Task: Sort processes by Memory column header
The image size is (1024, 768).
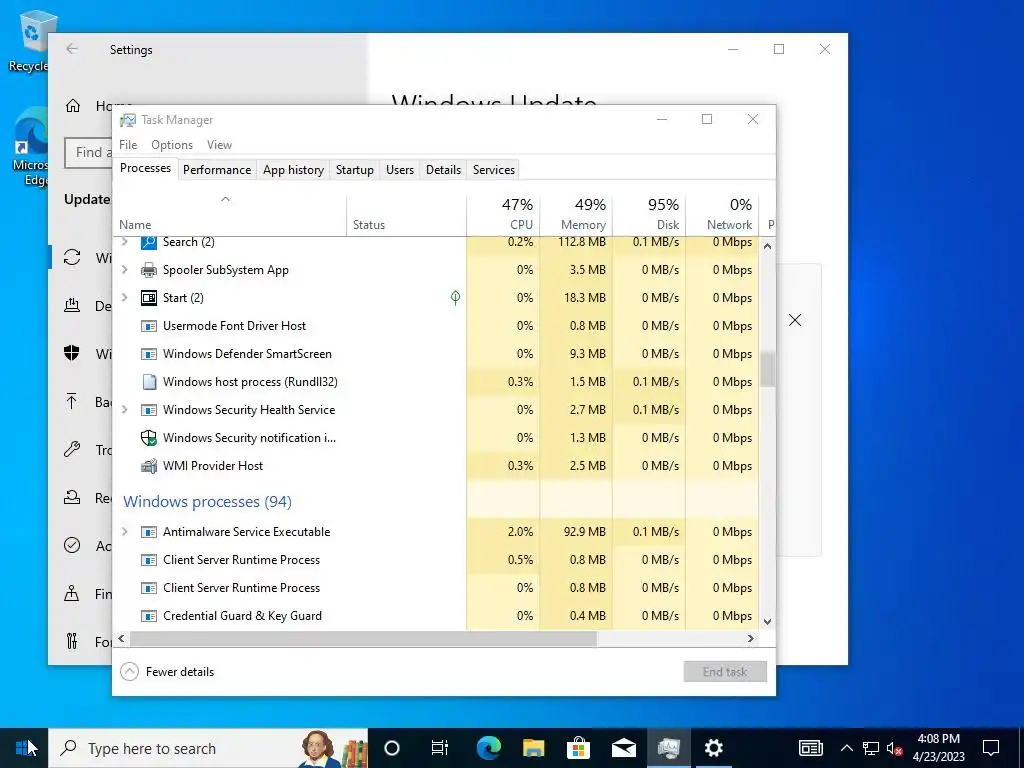Action: pos(577,214)
